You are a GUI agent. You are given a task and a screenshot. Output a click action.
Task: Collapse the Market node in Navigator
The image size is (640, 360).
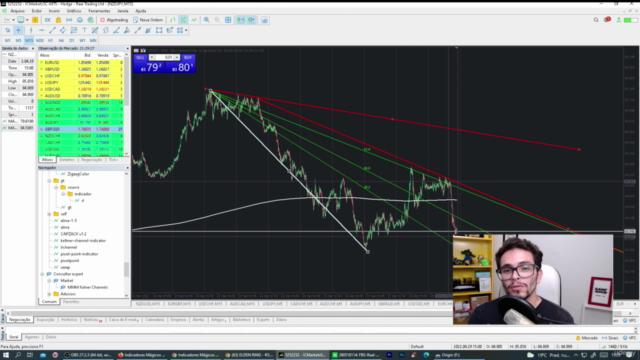(49, 281)
